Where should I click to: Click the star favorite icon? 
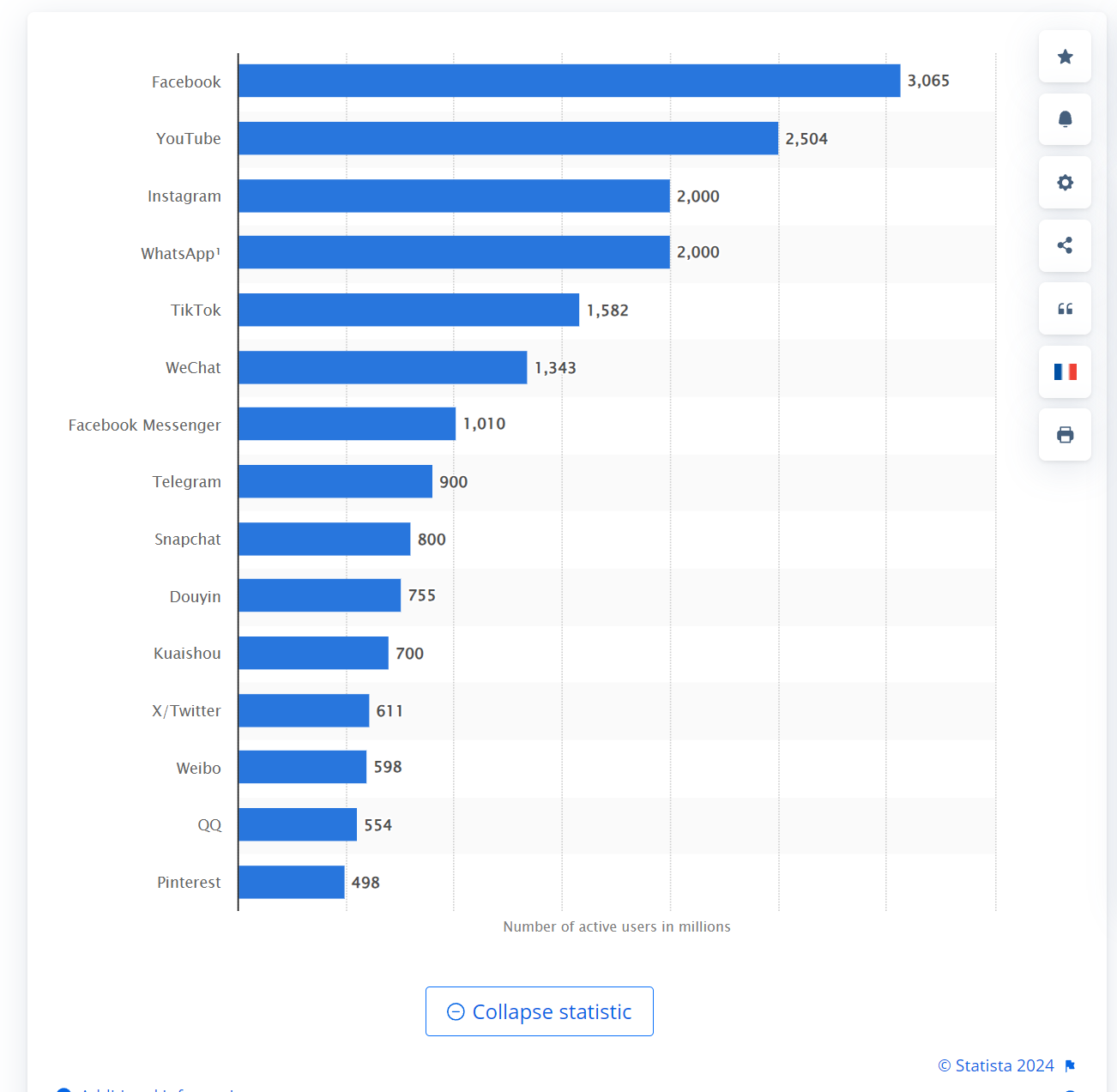coord(1065,57)
